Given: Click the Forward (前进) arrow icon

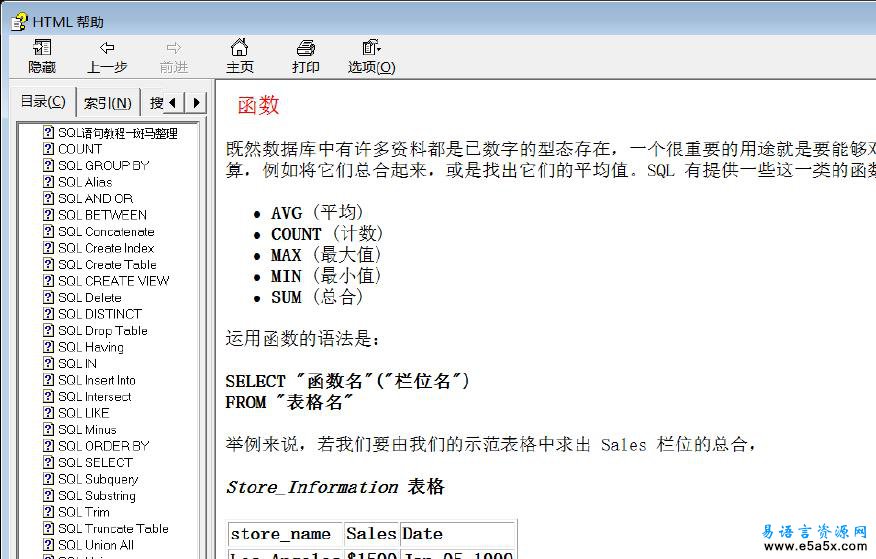Looking at the screenshot, I should [174, 48].
